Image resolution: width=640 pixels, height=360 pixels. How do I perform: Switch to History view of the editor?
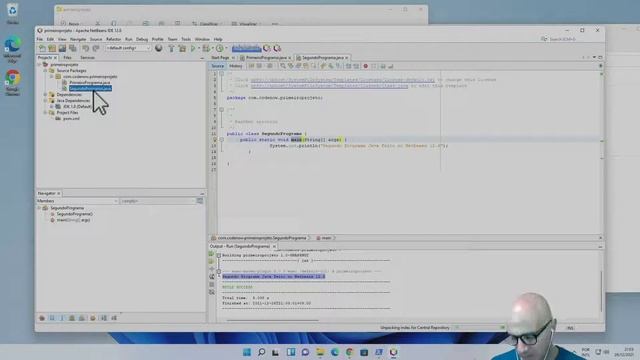[236, 66]
